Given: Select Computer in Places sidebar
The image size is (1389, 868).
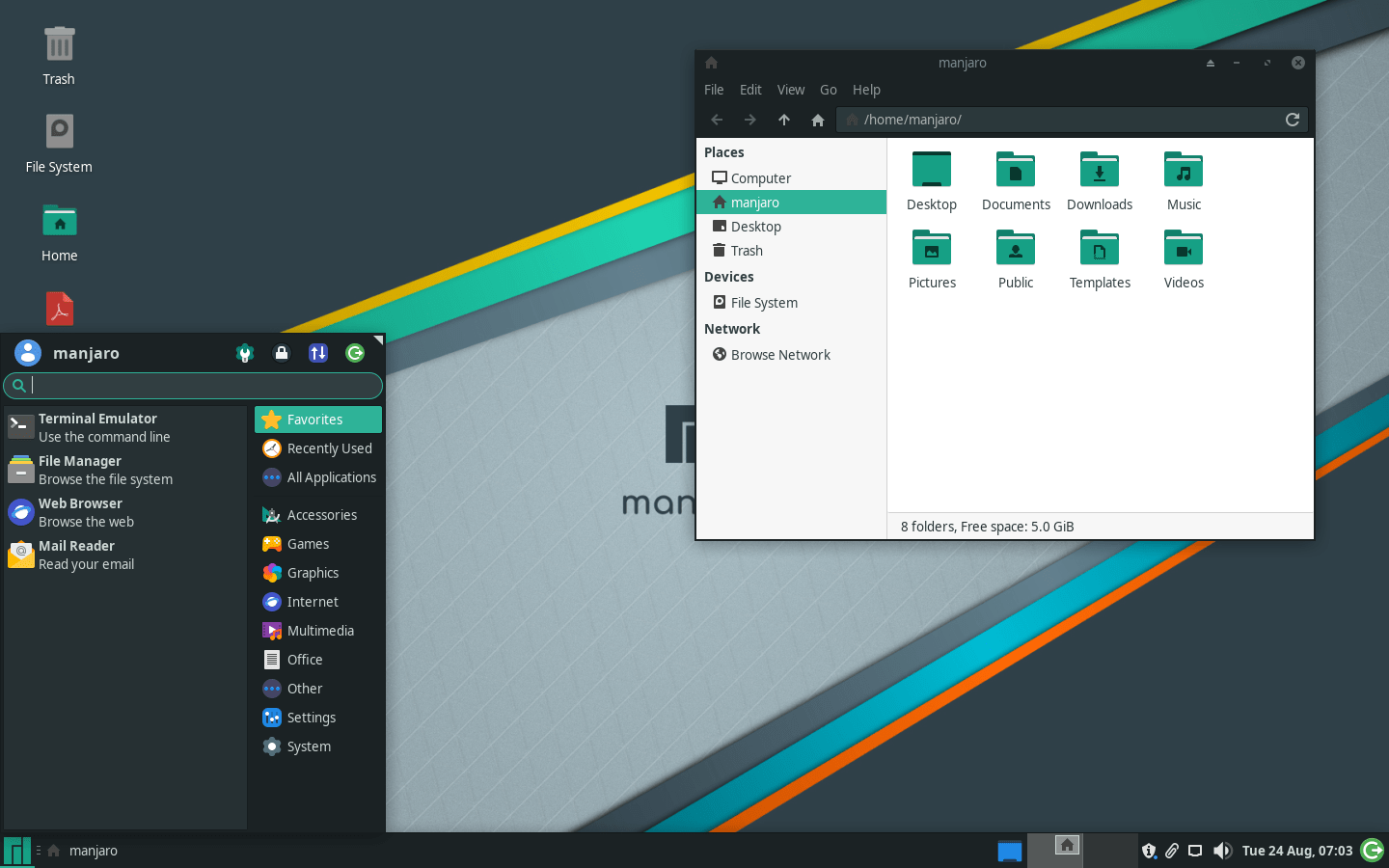Looking at the screenshot, I should point(791,178).
